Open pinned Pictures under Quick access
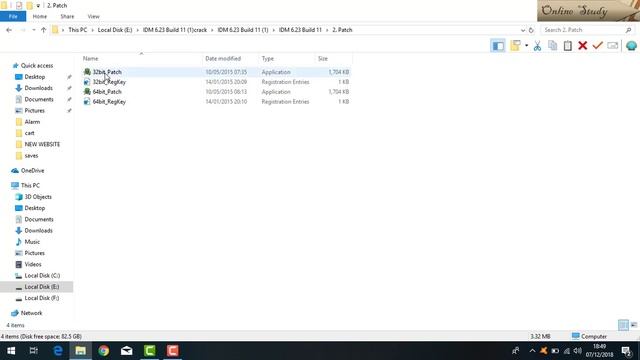Image resolution: width=640 pixels, height=360 pixels. 34,110
